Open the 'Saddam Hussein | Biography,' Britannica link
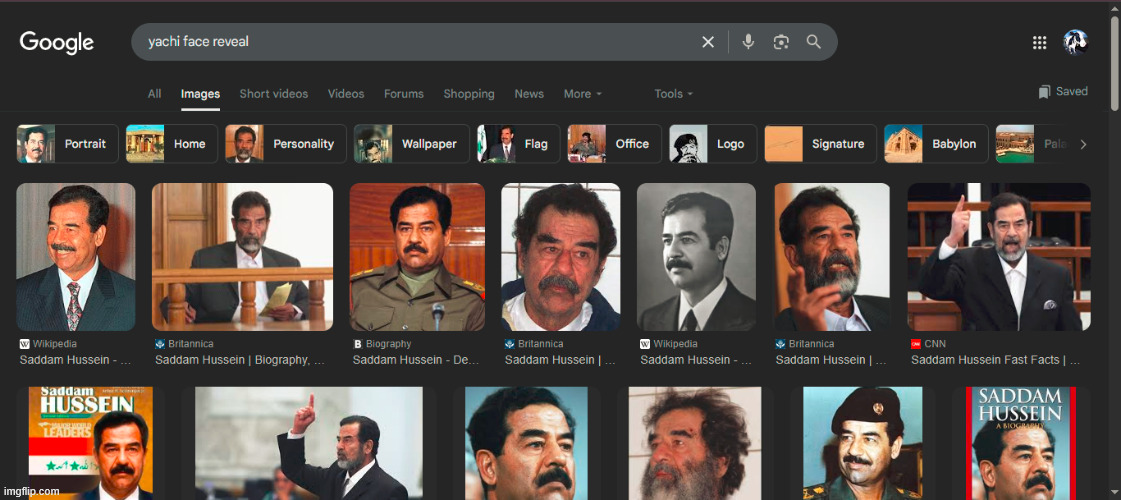The image size is (1121, 500). point(239,360)
